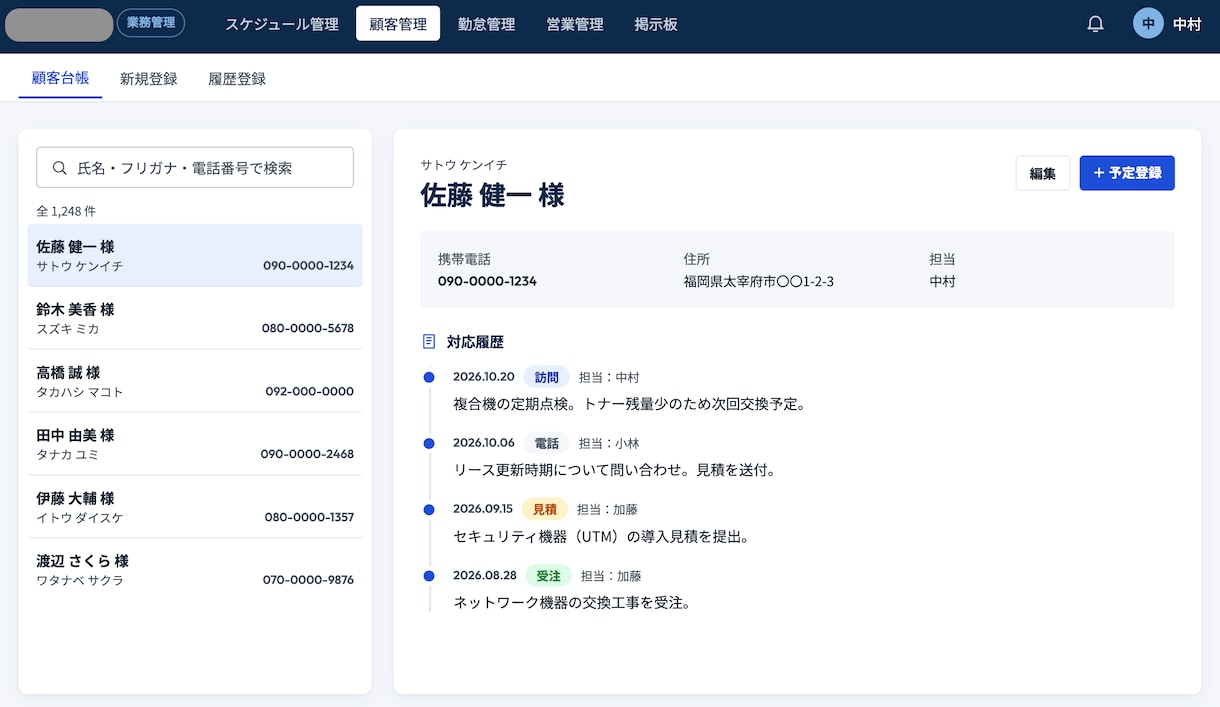This screenshot has height=707, width=1220.
Task: Focus the 氏名・フリガナ・電話番号 search field
Action: (x=195, y=168)
